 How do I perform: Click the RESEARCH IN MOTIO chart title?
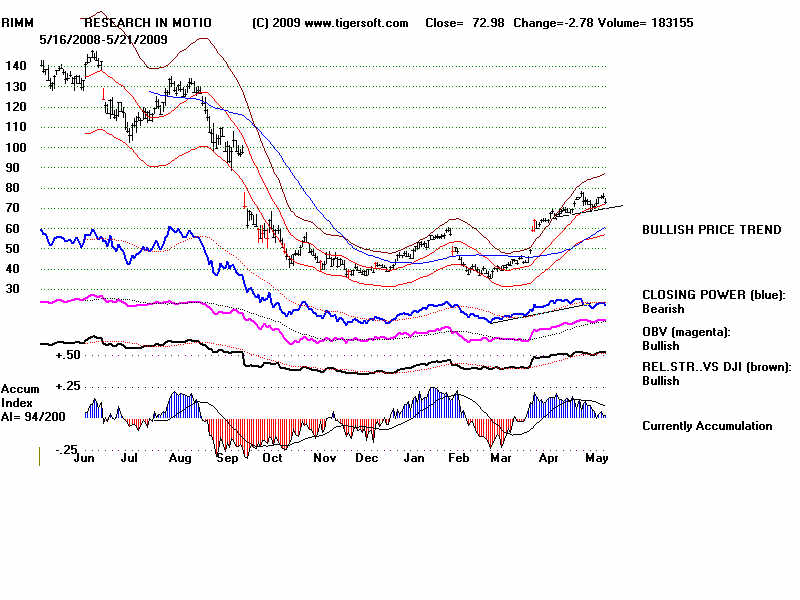click(144, 22)
